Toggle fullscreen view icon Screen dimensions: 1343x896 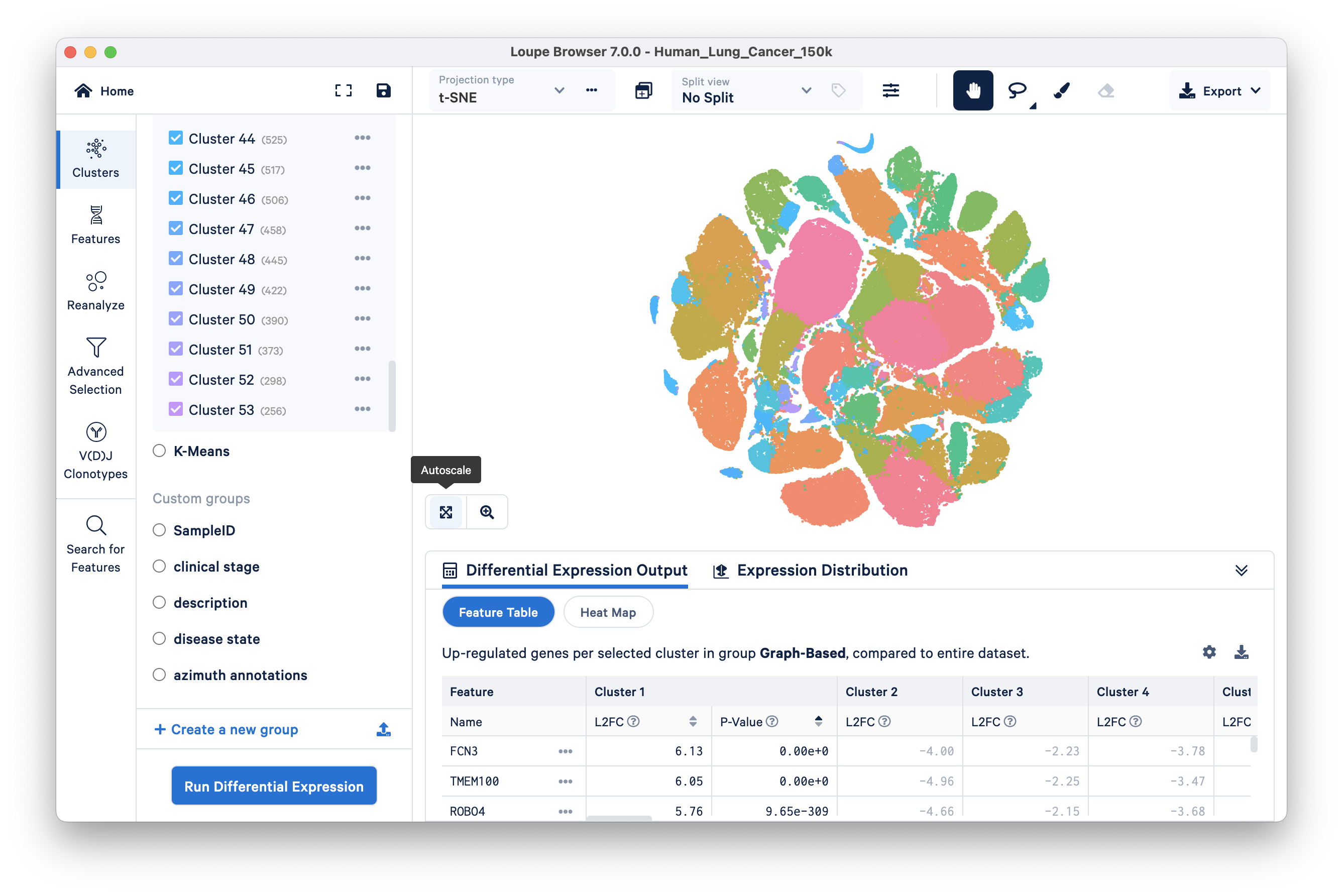[344, 90]
